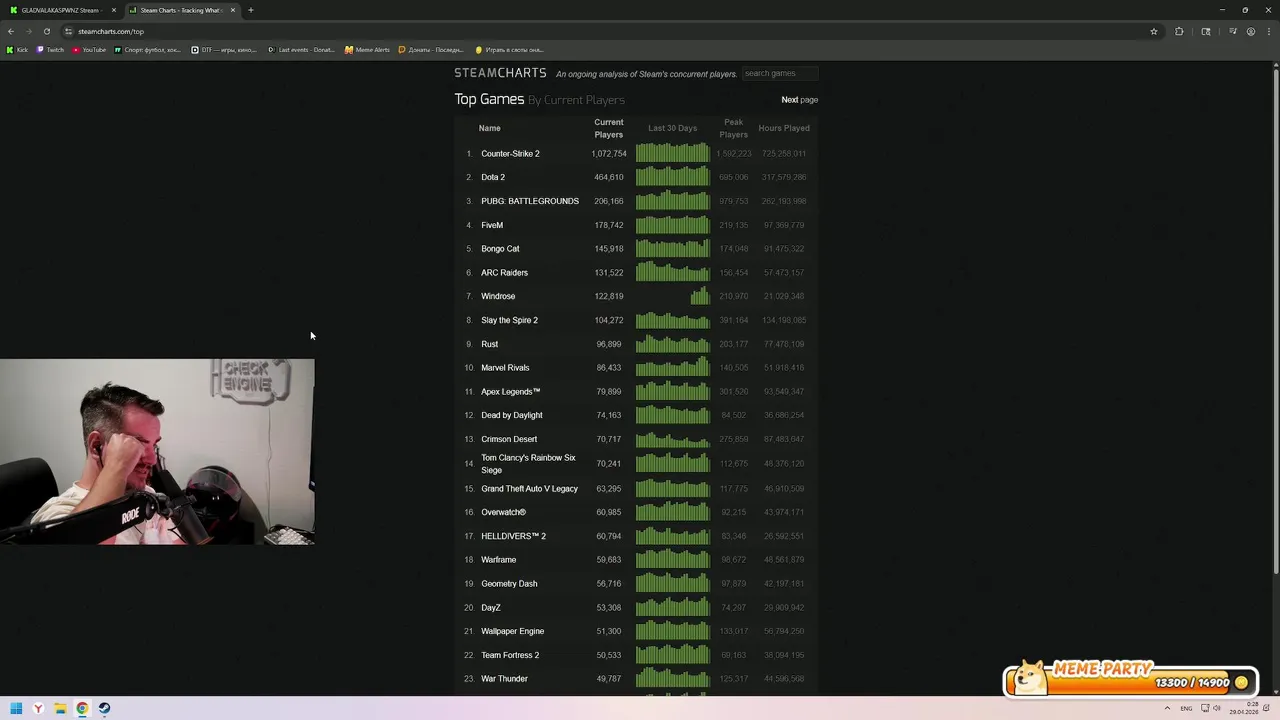Open the ARC Raiders game link
Screen dimensions: 1280x720
(x=504, y=273)
